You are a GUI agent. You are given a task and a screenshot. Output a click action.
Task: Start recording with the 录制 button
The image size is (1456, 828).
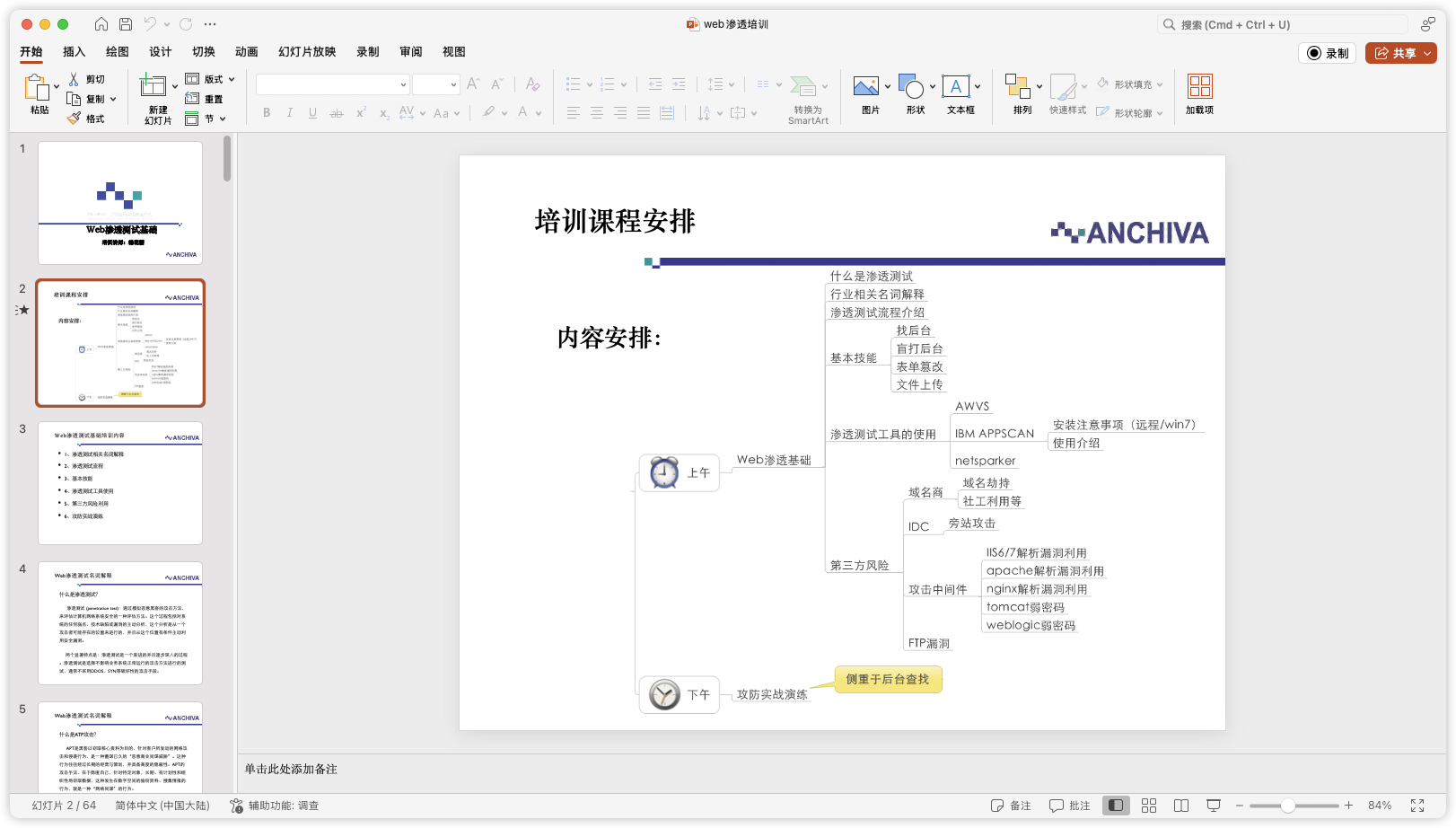point(1327,52)
